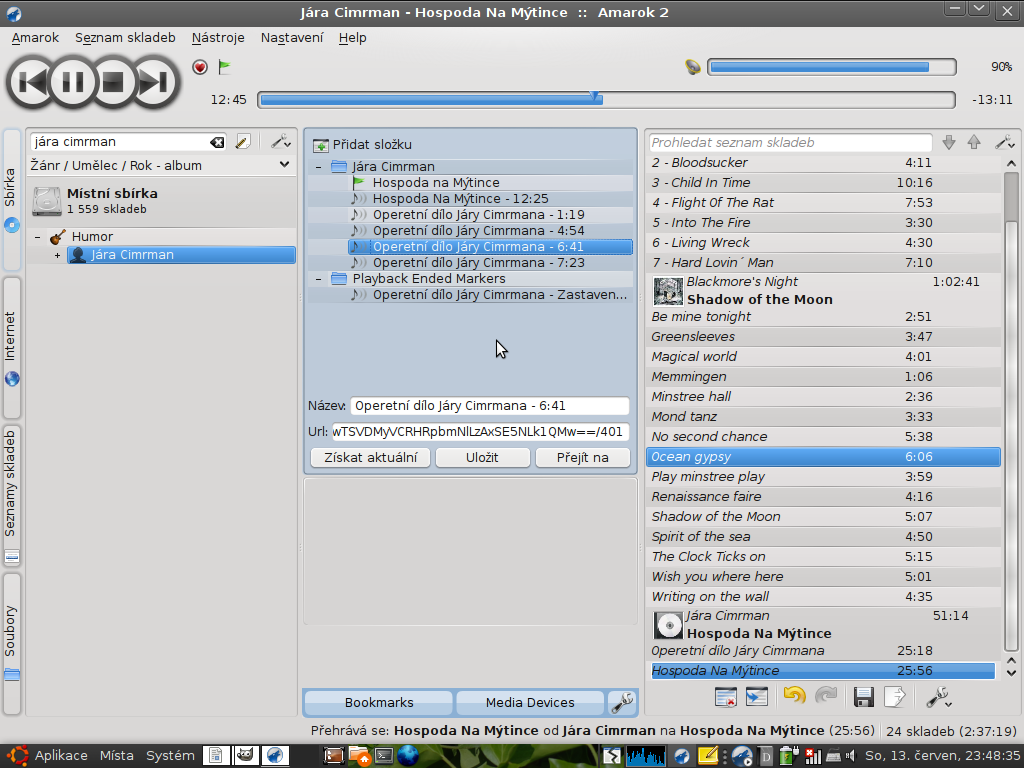Export the playlist with document arrow icon

click(895, 697)
